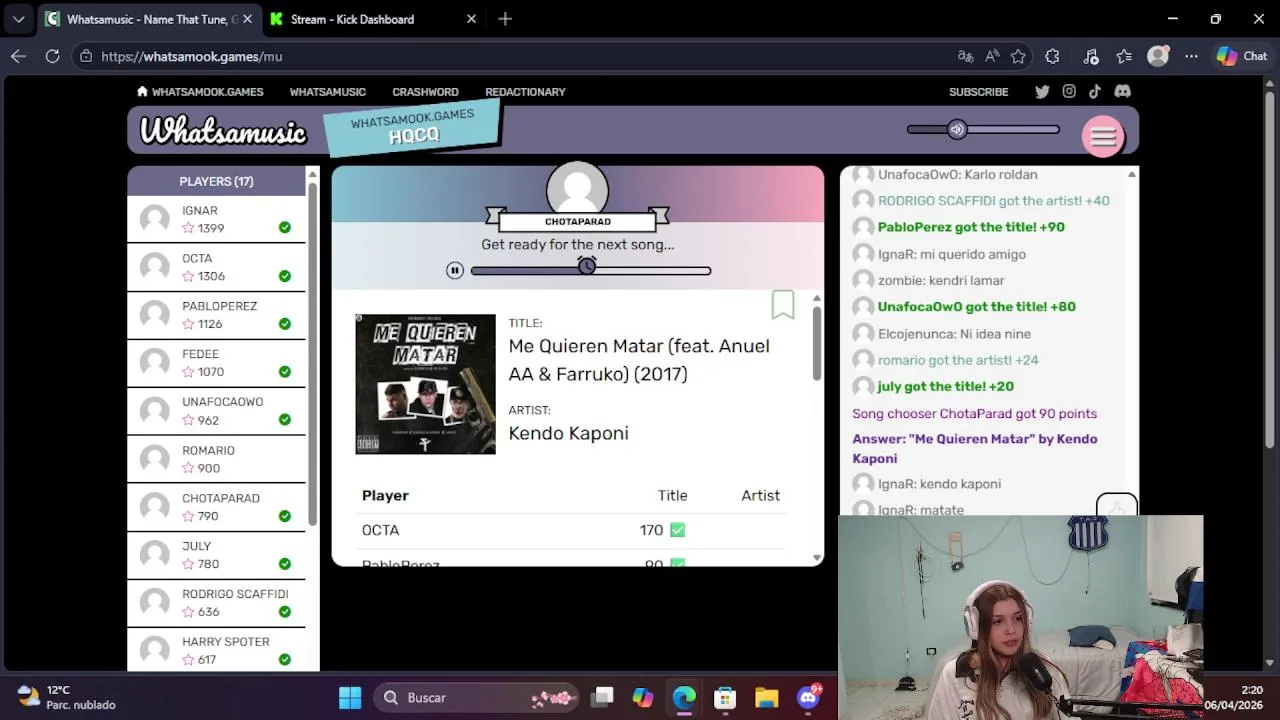This screenshot has width=1280, height=720.
Task: Click the SUBSCRIBE link
Action: 978,91
